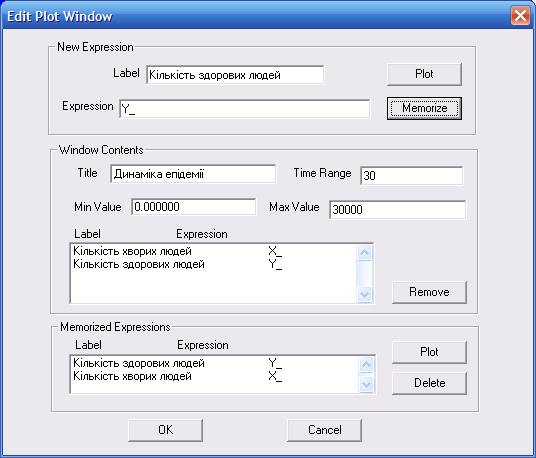This screenshot has height=458, width=536.
Task: Select 'Кількість здорових людей' in Memorized Expressions list
Action: point(139,363)
